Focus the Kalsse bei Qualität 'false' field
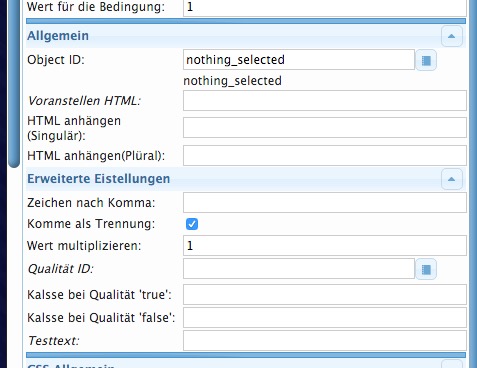The width and height of the screenshot is (477, 368). tap(325, 317)
